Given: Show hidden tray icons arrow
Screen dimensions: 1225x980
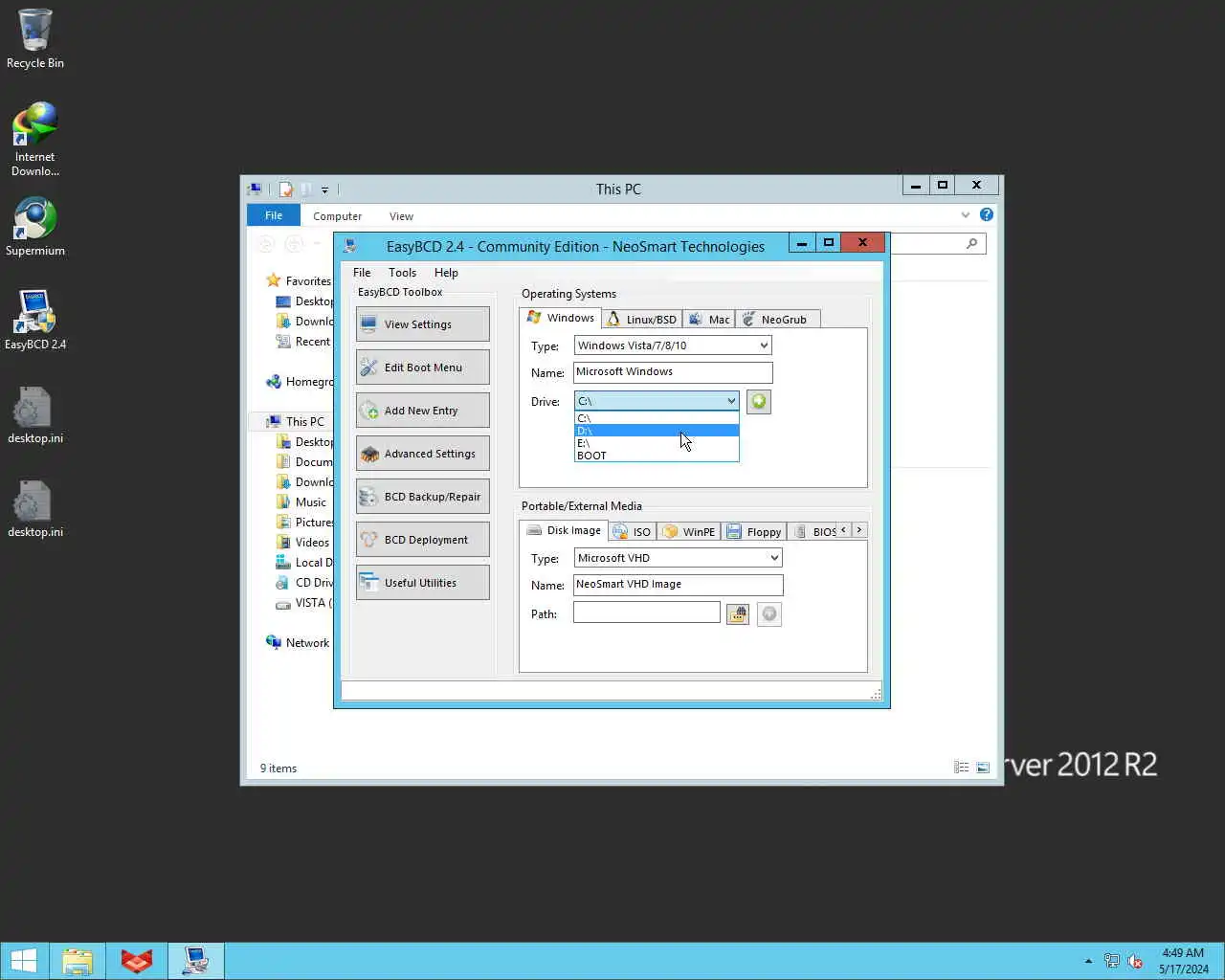Looking at the screenshot, I should (x=1088, y=961).
